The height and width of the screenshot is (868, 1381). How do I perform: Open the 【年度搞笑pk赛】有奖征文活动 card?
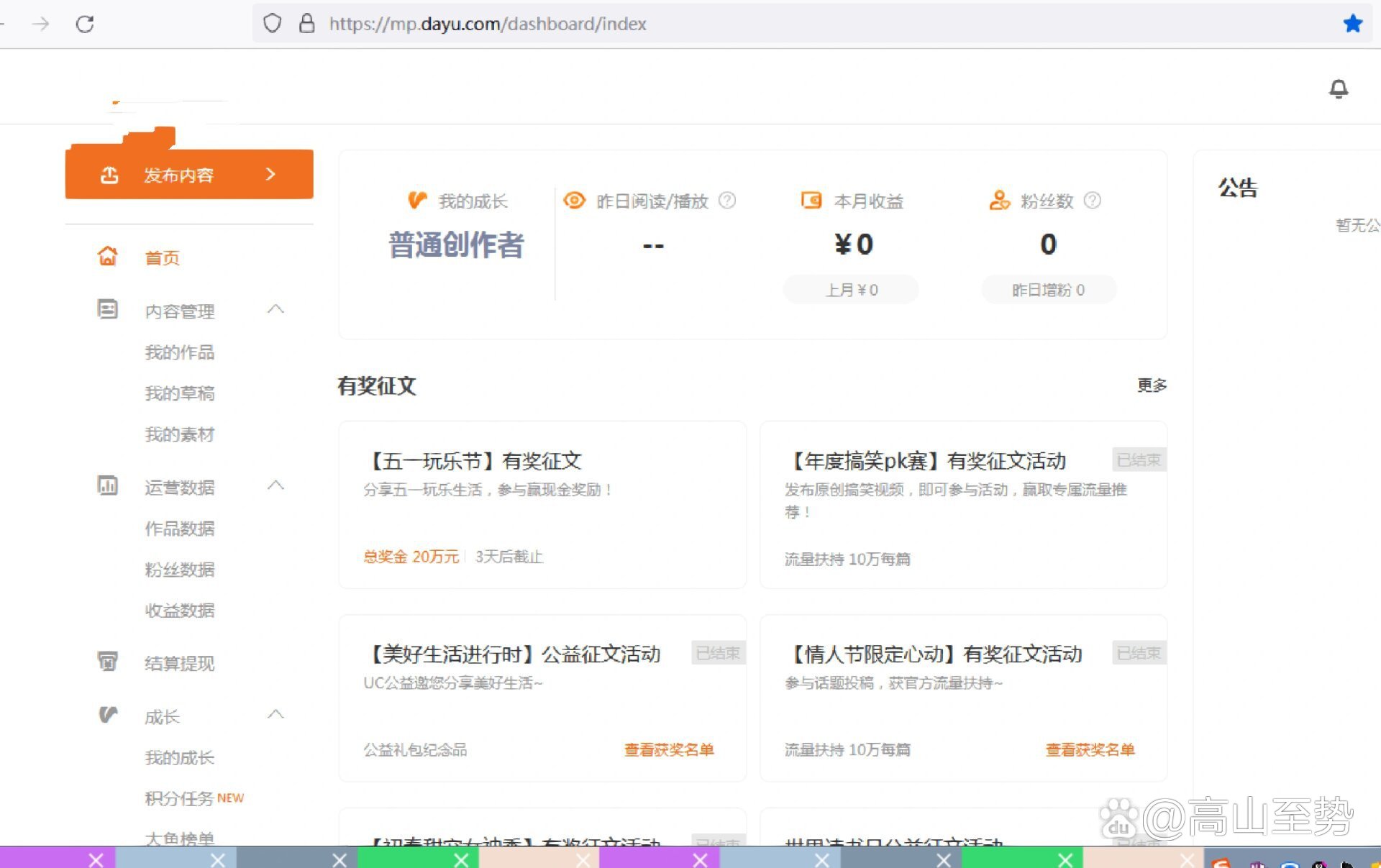pos(963,505)
